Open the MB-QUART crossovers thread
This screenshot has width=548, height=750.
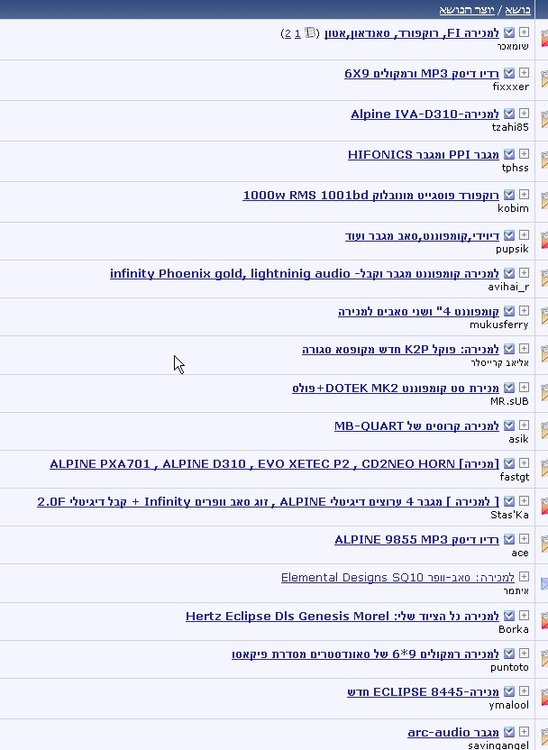pos(416,426)
